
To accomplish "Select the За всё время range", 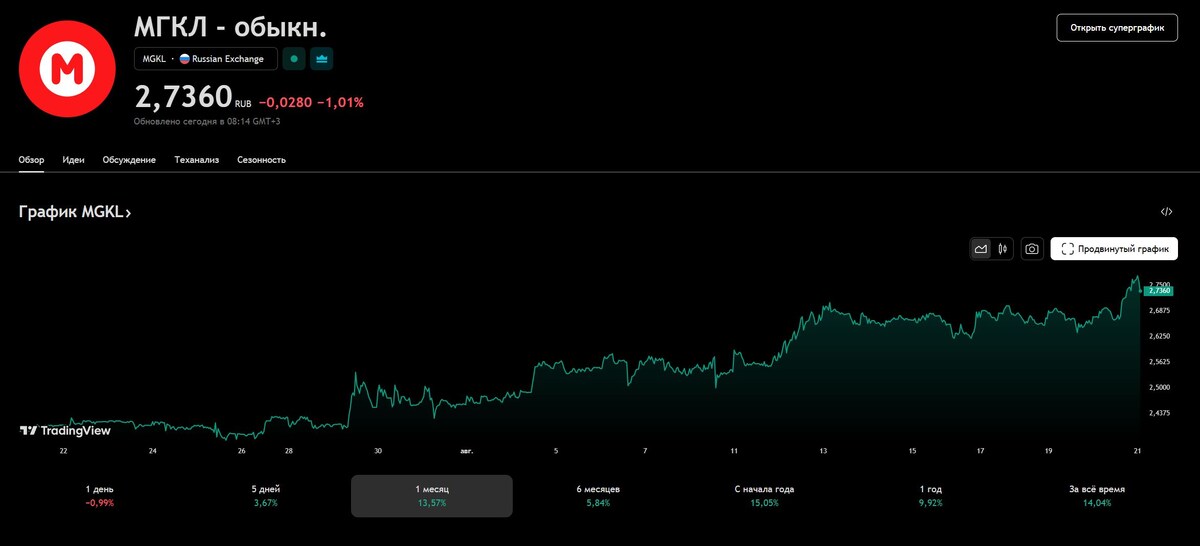I will 1097,496.
